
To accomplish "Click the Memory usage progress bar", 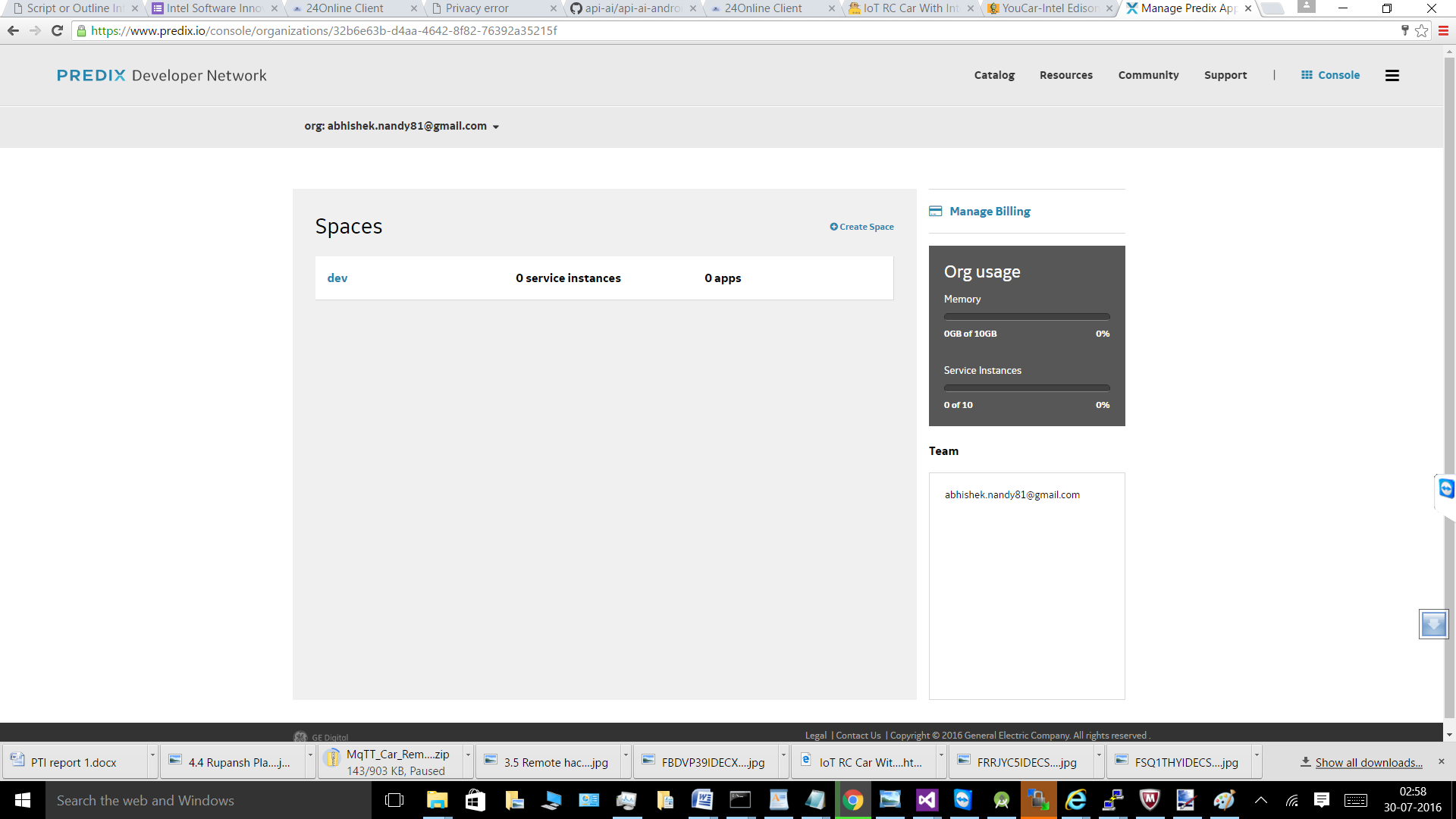I will coord(1026,316).
